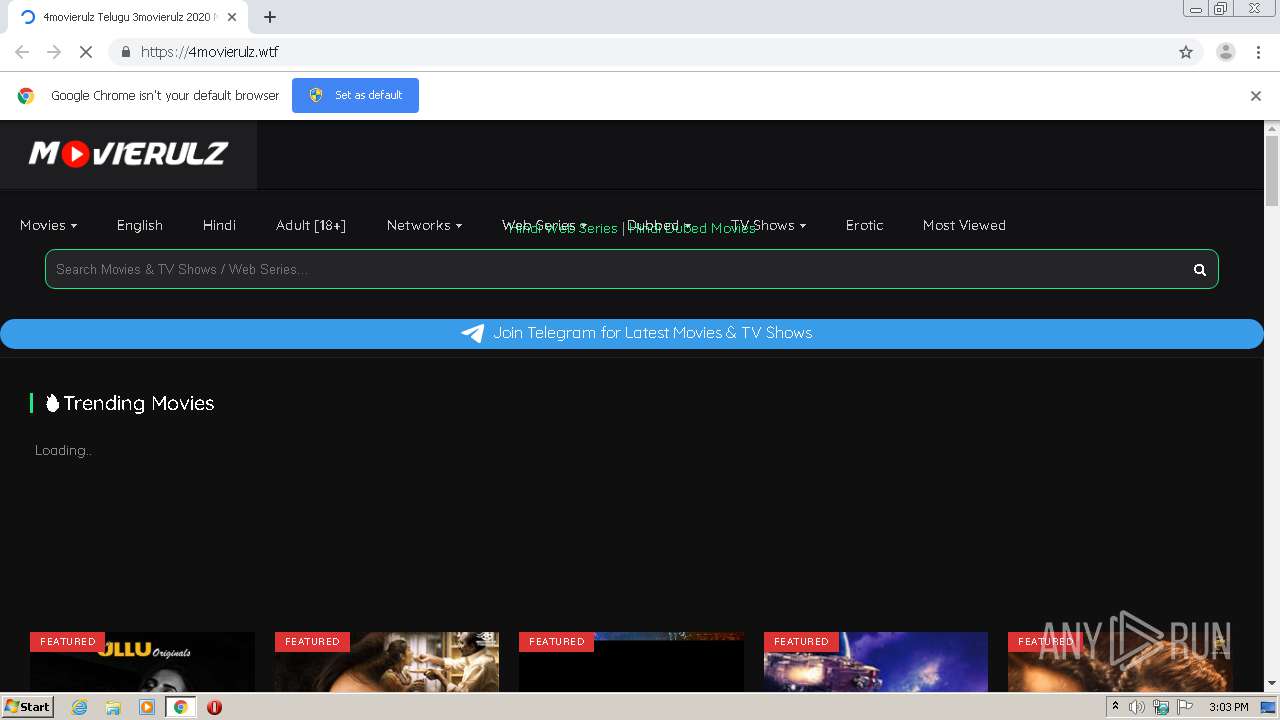Click the Show desktop tray button

coord(1268,707)
